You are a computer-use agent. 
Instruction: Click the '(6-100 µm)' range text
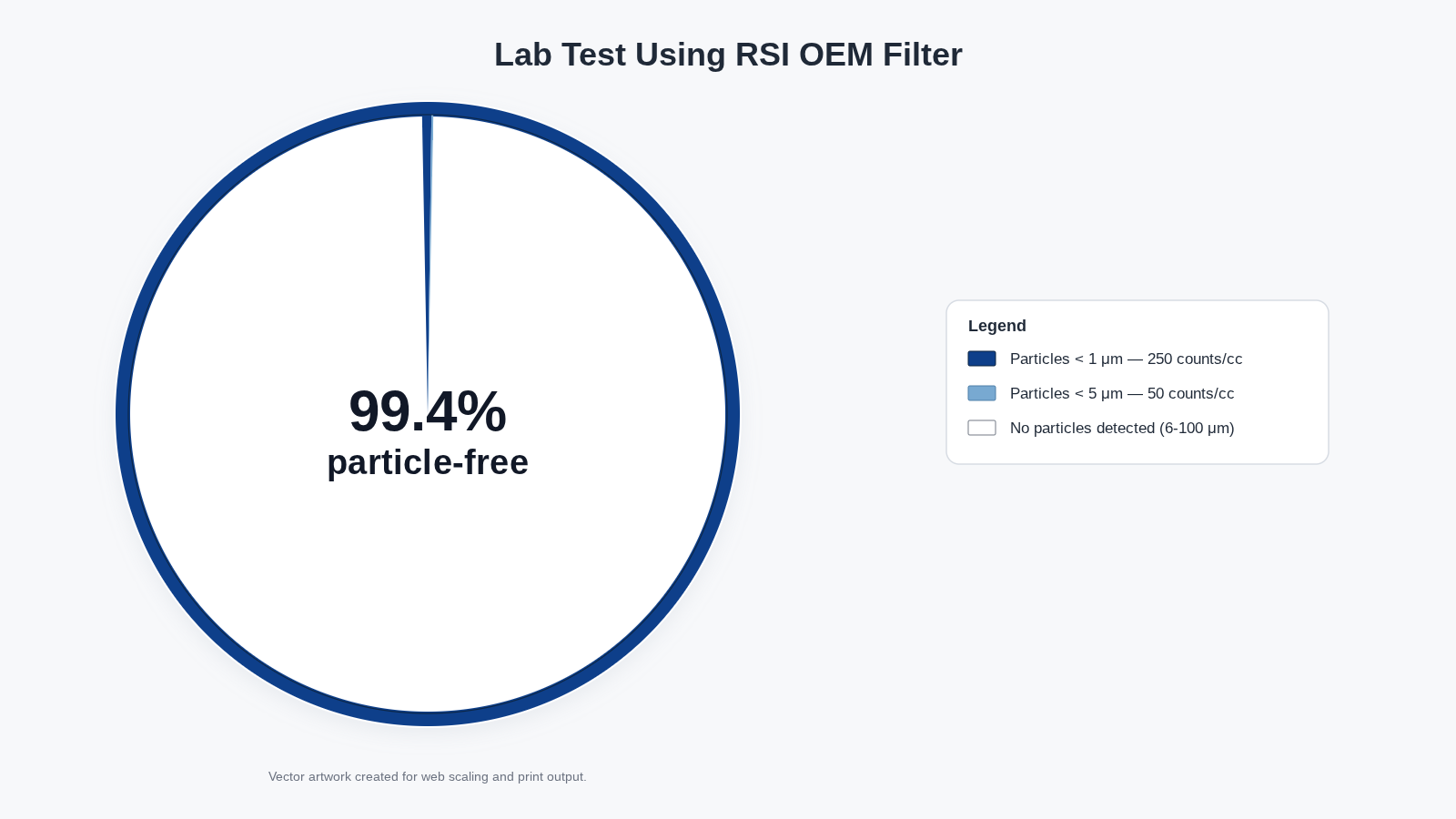tap(1197, 428)
